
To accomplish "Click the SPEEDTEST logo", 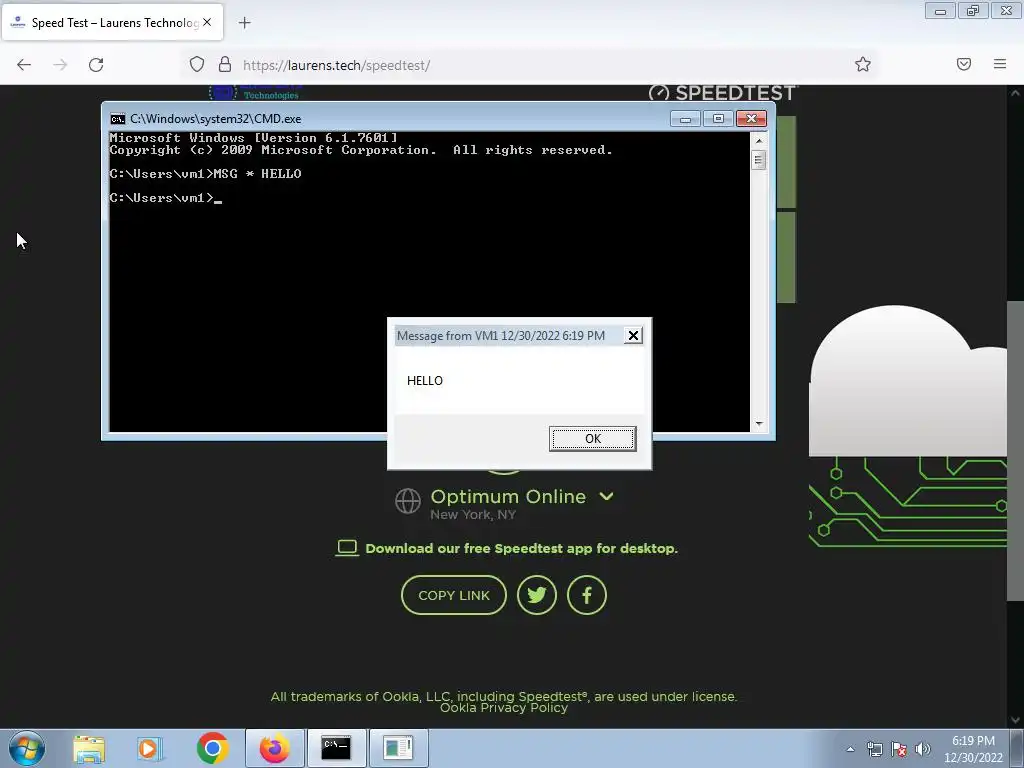I will 723,93.
